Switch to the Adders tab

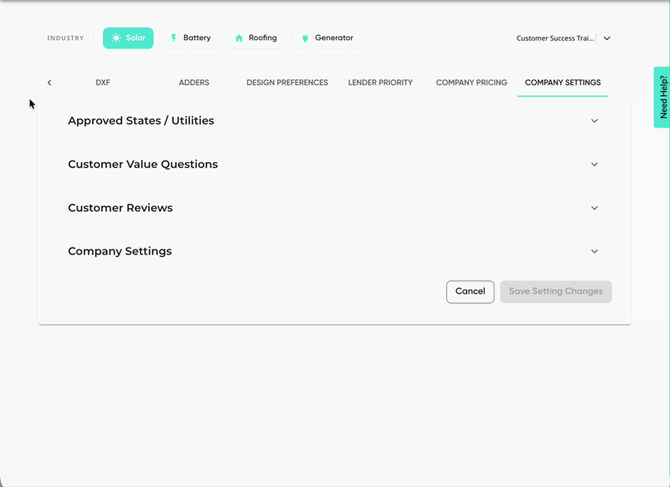[194, 82]
